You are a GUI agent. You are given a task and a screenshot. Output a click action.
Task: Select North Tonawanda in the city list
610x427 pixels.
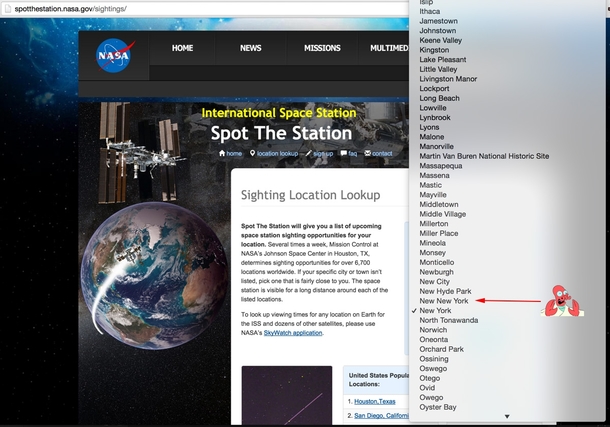pyautogui.click(x=449, y=320)
